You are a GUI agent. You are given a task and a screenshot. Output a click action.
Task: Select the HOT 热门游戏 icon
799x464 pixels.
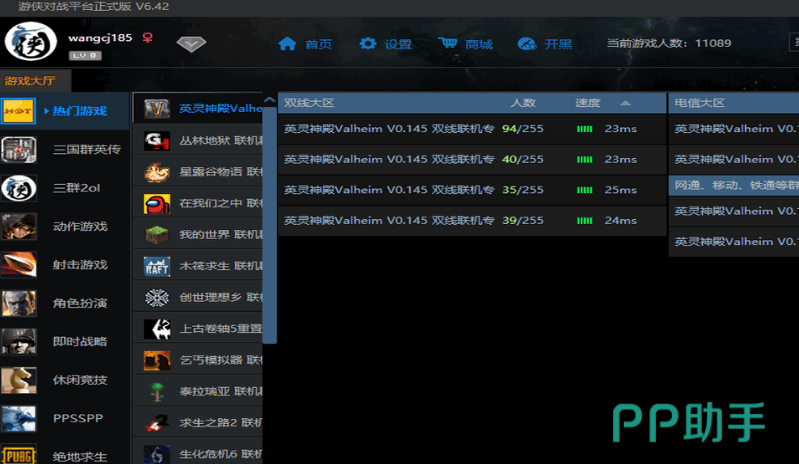pos(18,111)
